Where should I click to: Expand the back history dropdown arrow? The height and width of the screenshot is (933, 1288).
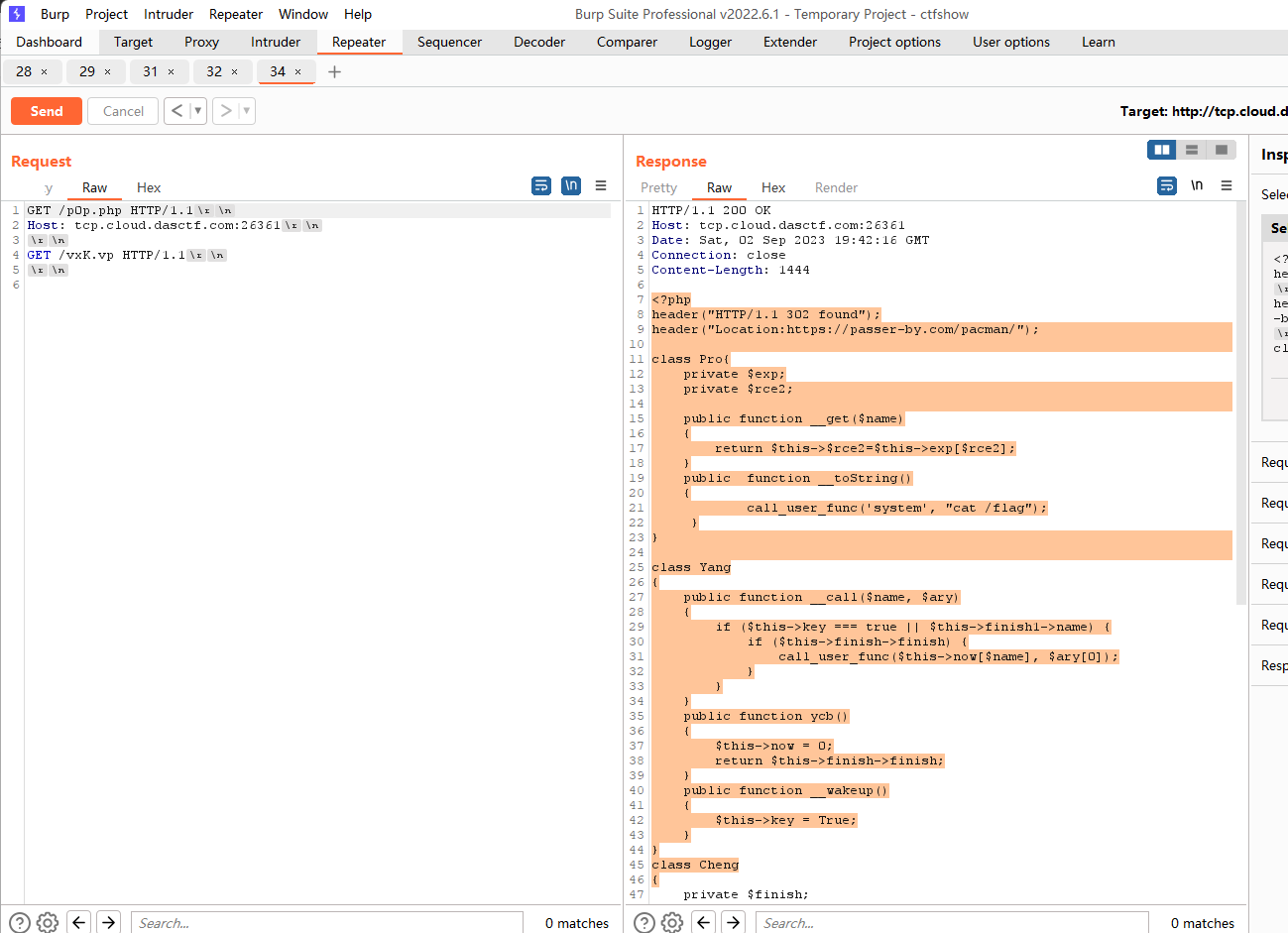pyautogui.click(x=197, y=110)
